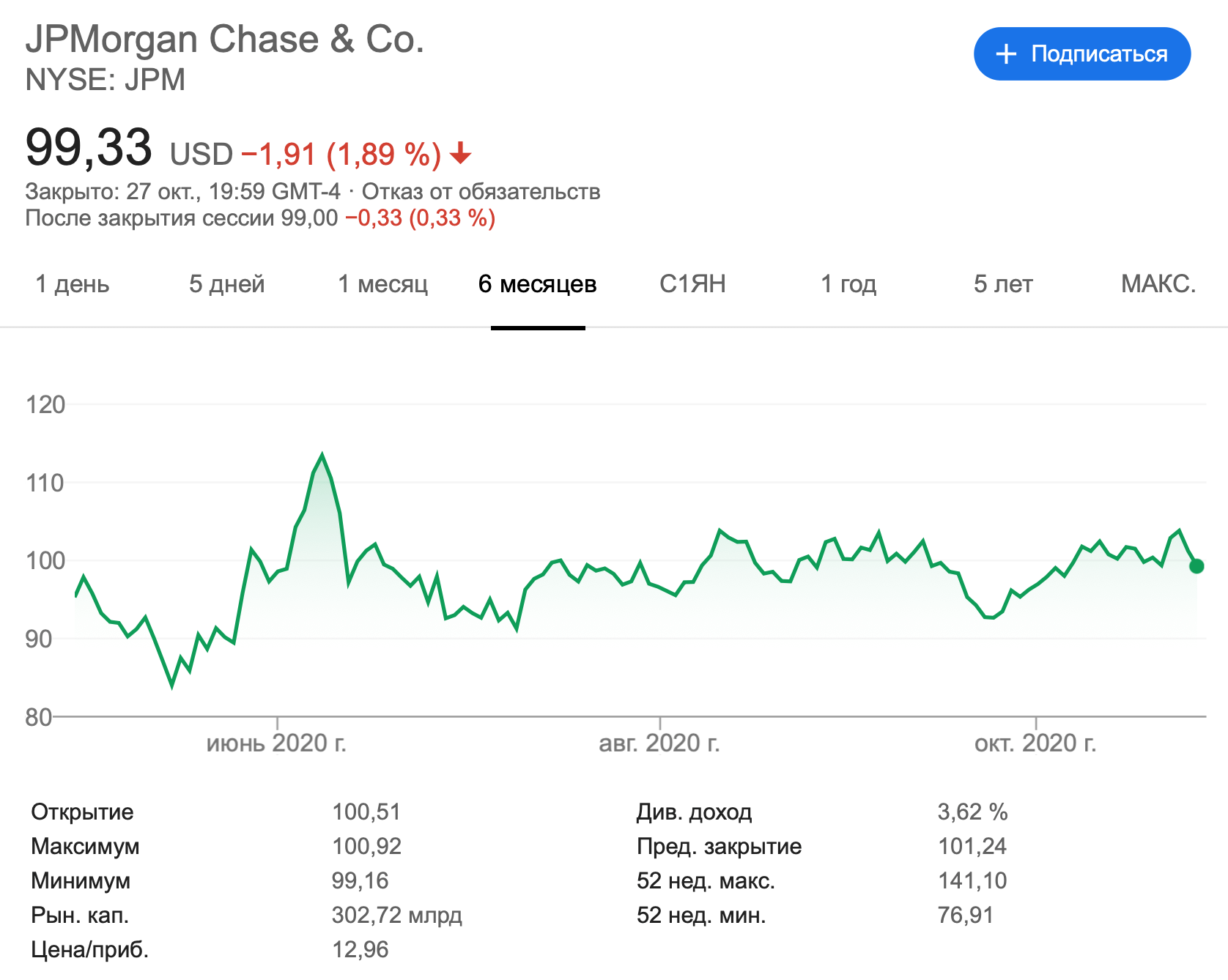Screen dimensions: 1228x980
Task: Click the NYSE: JPM ticker text
Action: tap(106, 80)
